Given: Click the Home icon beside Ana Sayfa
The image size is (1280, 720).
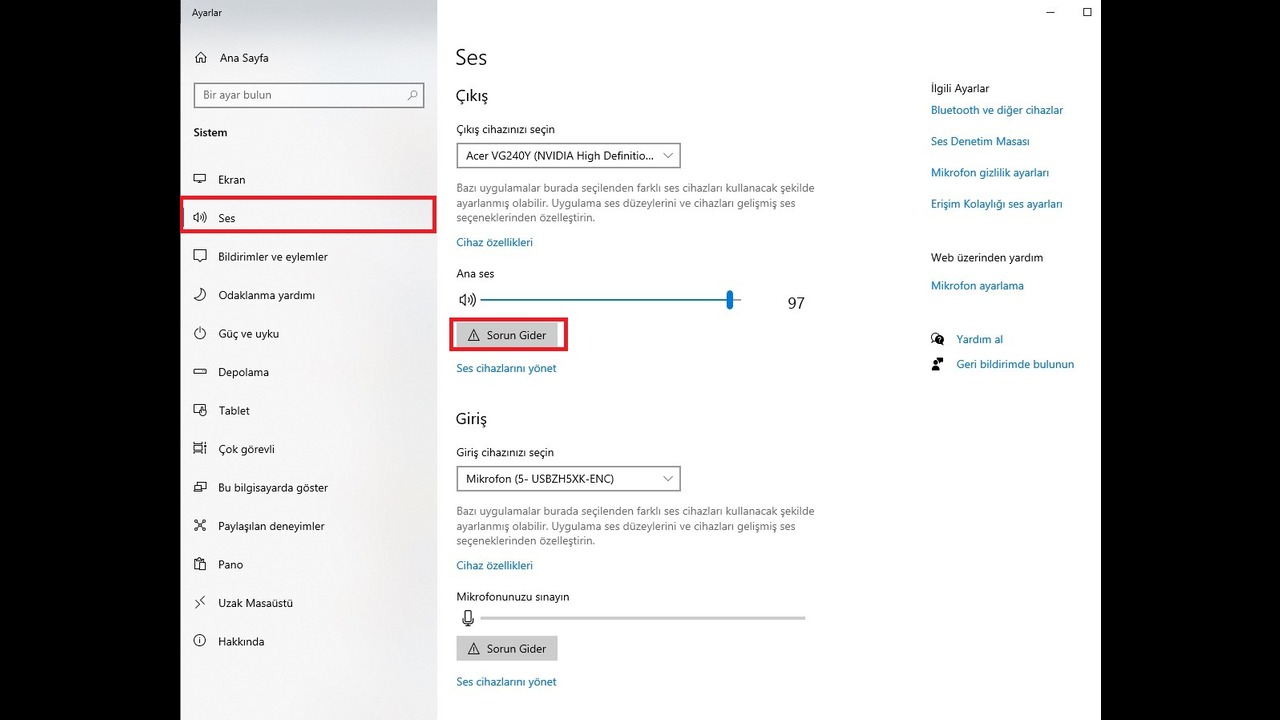Looking at the screenshot, I should pos(200,58).
